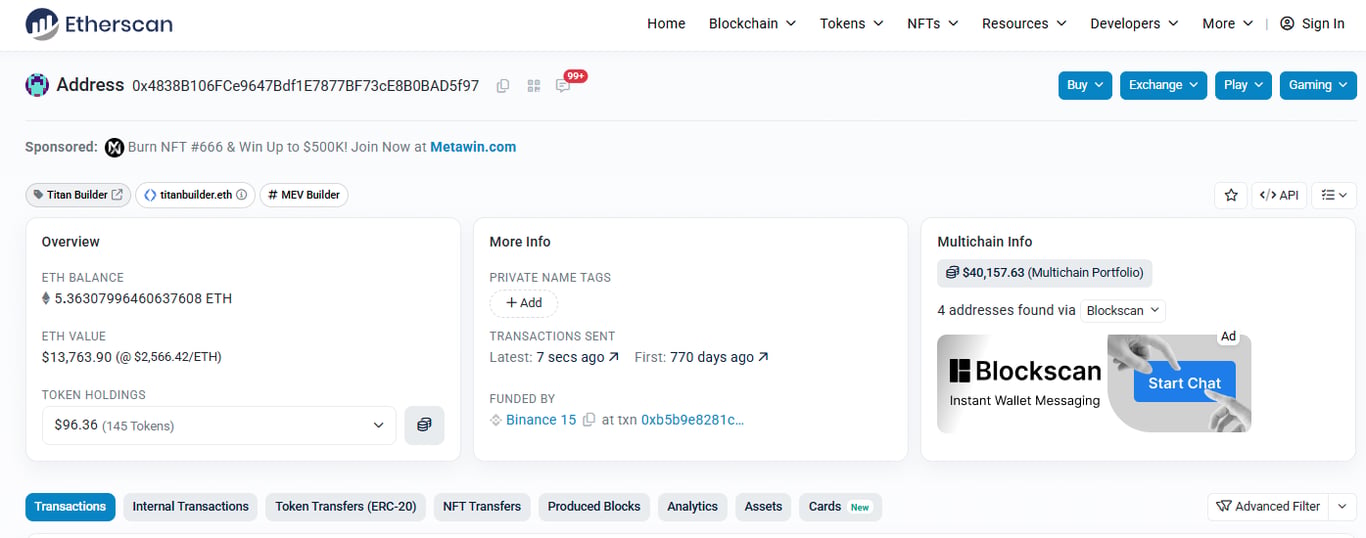Image resolution: width=1366 pixels, height=538 pixels.
Task: Open the Metawin.com sponsored link
Action: 473,147
